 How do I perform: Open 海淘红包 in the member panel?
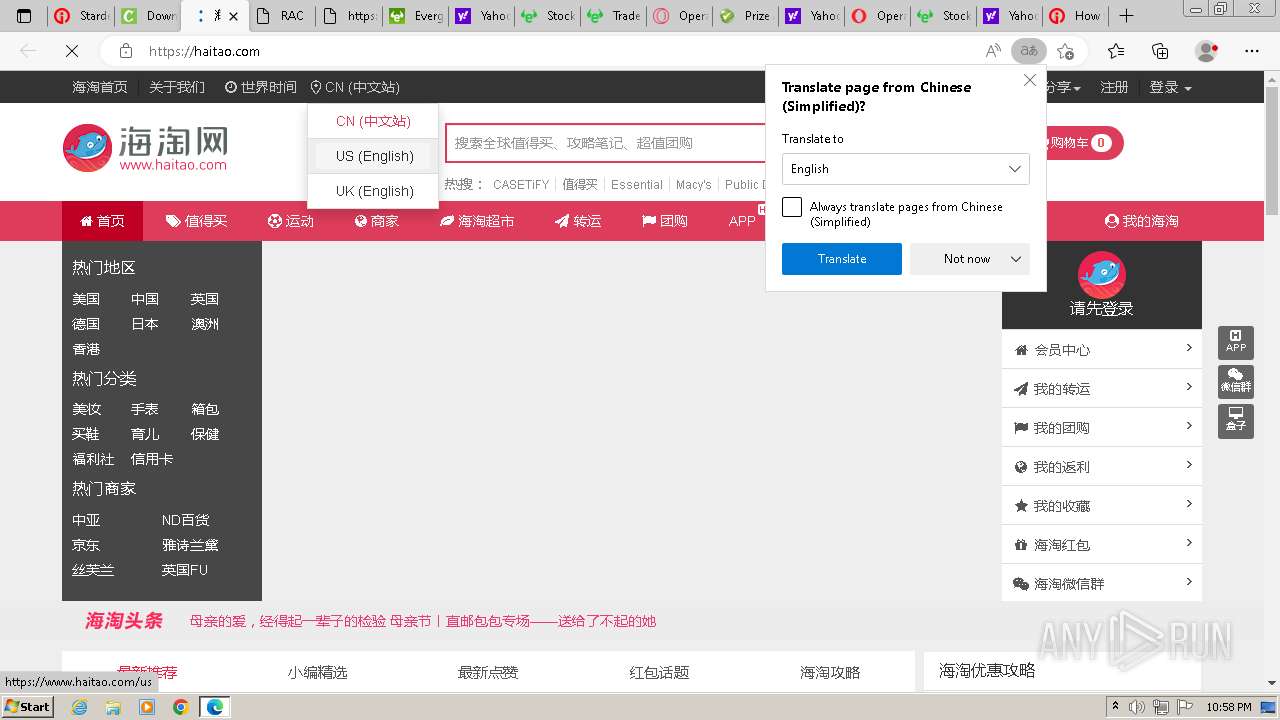coord(1101,545)
